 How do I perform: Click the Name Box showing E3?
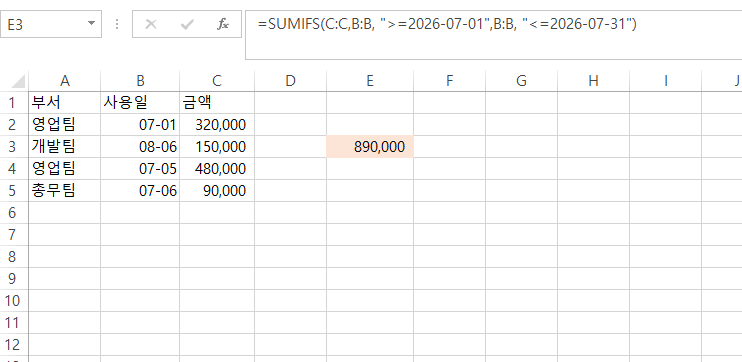point(51,24)
